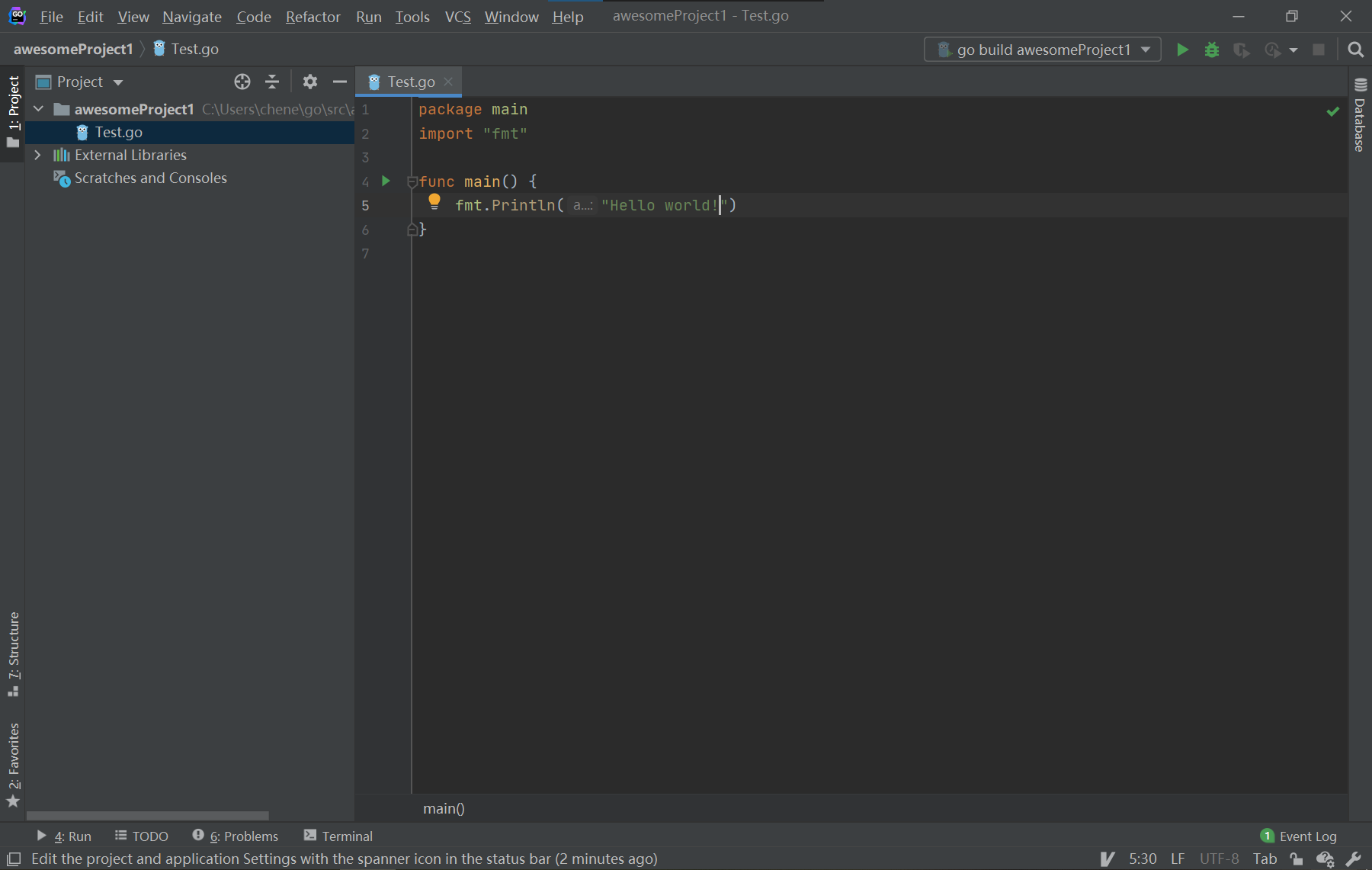Open Project panel gear settings
This screenshot has height=870, width=1372.
(309, 82)
